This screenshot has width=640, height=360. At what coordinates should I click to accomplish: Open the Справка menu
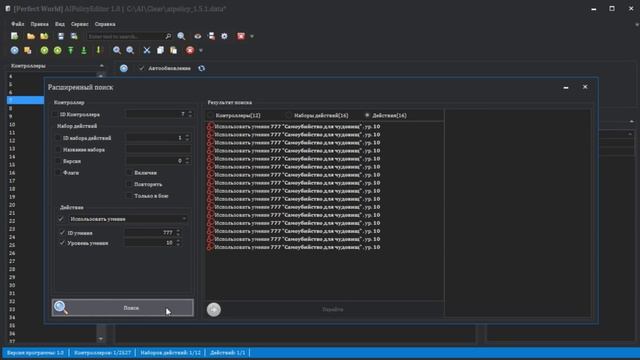(105, 24)
